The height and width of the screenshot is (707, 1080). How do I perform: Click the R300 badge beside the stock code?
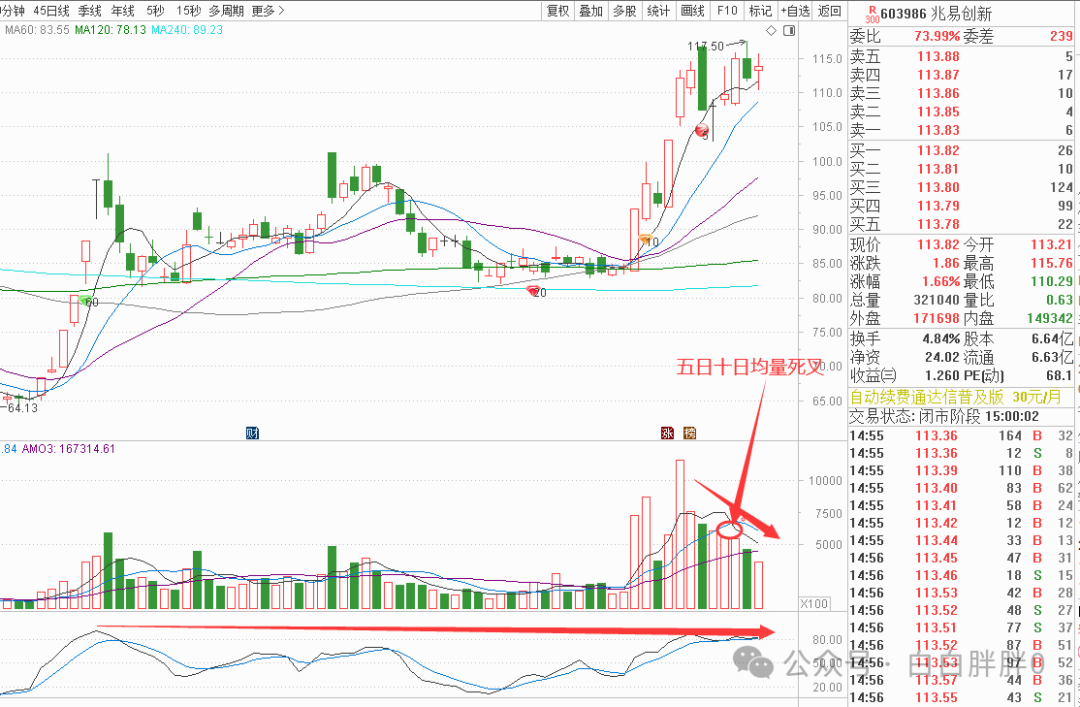tap(872, 14)
